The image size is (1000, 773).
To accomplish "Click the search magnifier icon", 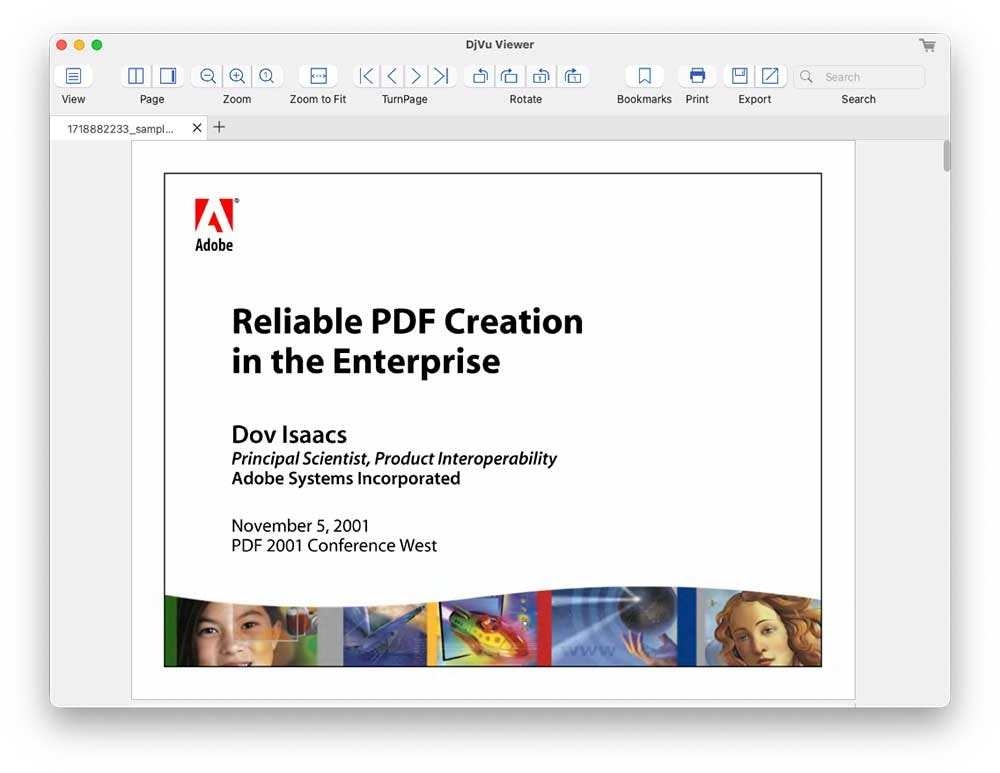I will [807, 77].
